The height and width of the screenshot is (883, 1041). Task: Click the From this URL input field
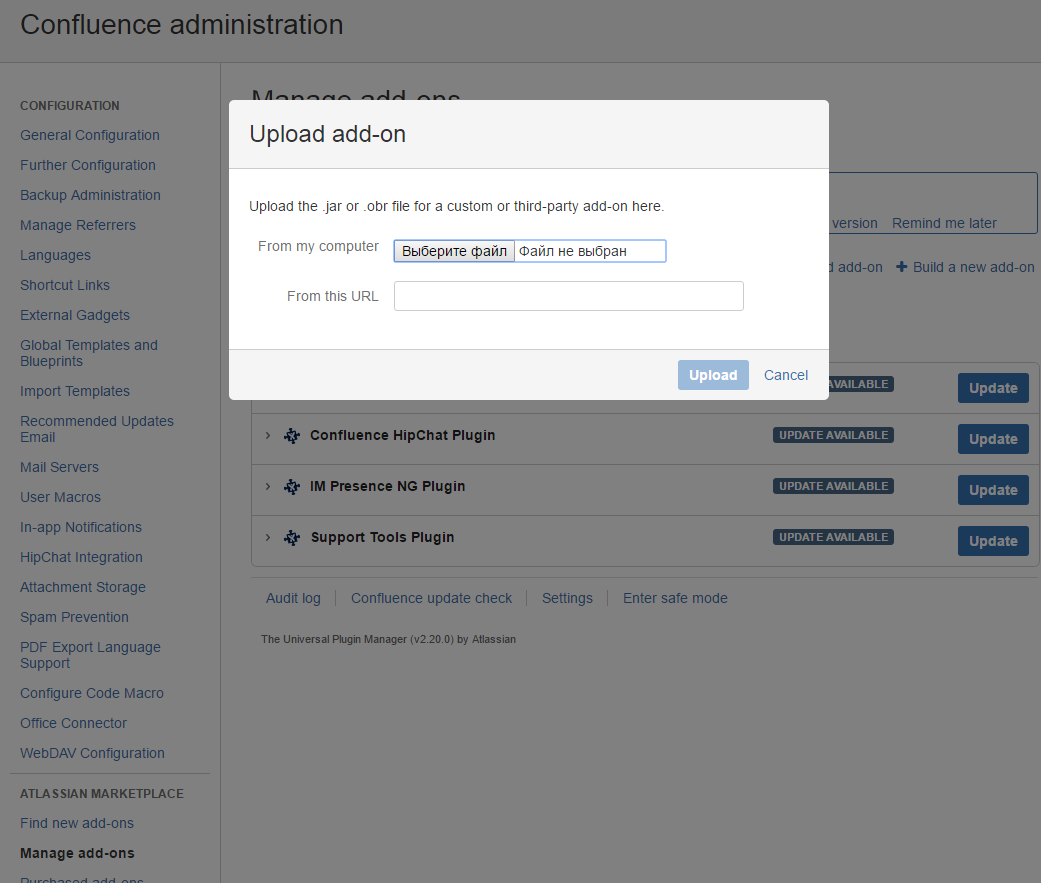point(568,296)
